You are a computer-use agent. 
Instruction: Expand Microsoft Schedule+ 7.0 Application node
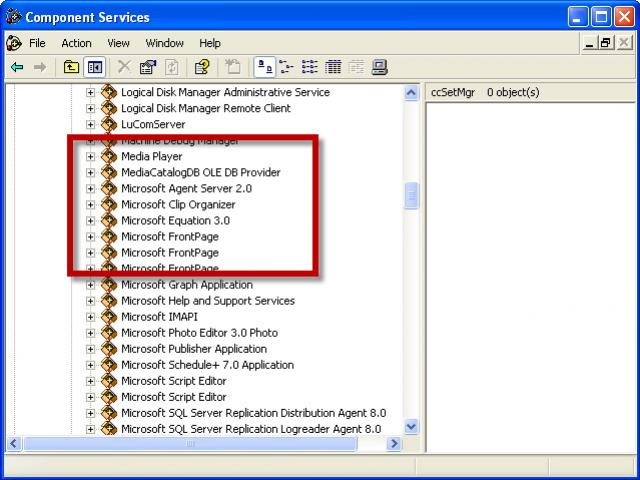90,365
